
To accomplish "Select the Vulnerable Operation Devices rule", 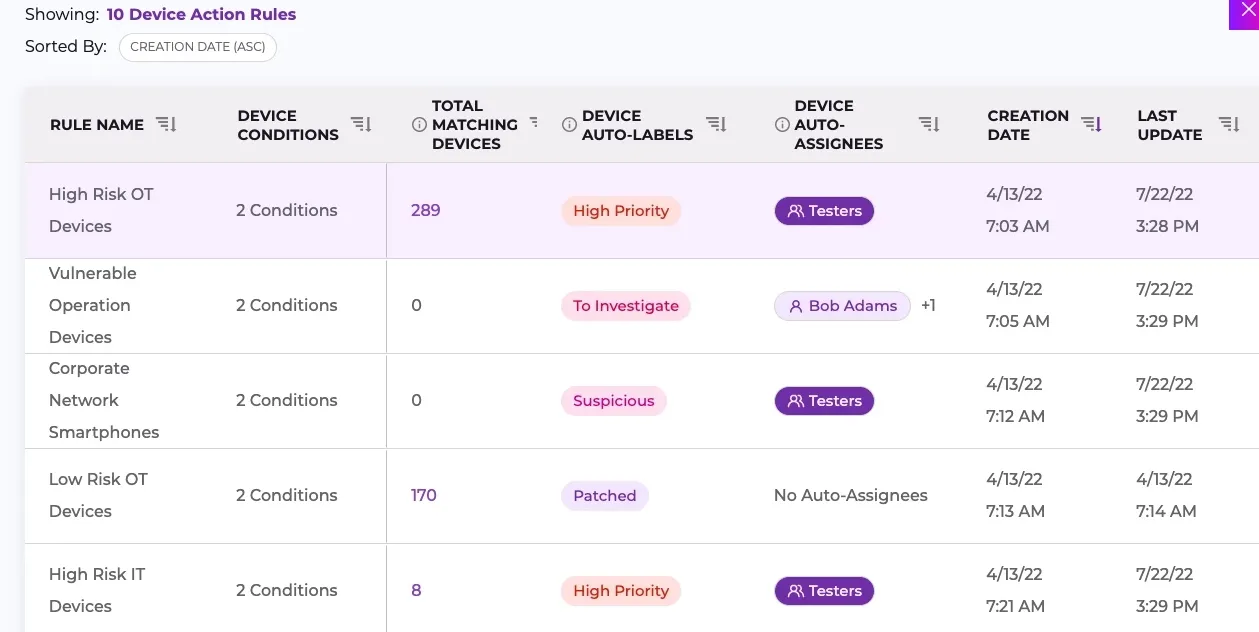I will click(93, 305).
